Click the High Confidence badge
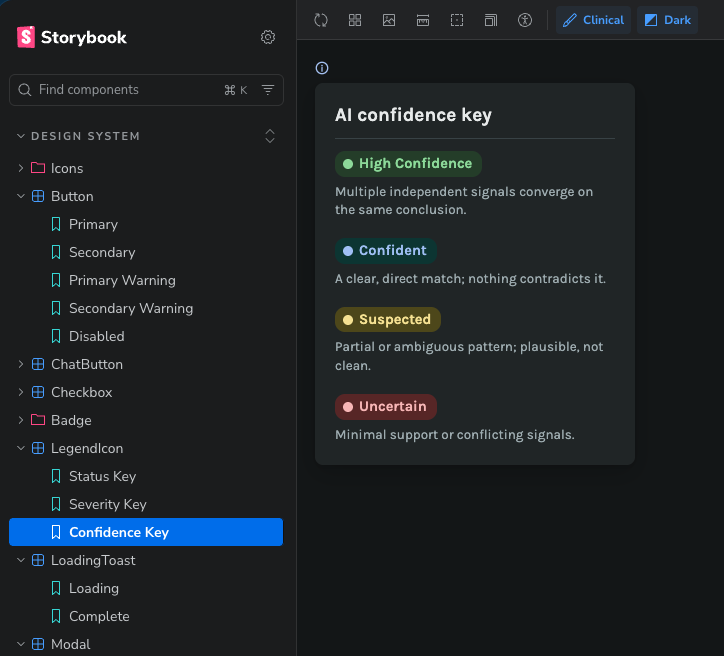724x656 pixels. click(x=408, y=164)
